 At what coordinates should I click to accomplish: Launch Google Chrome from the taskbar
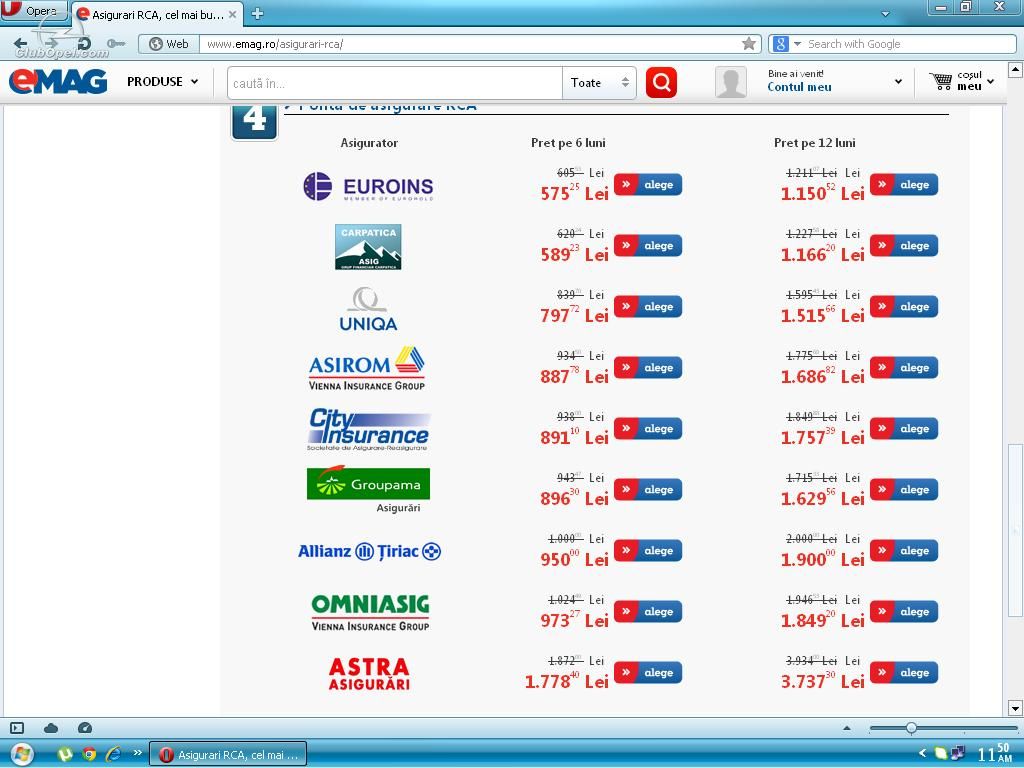click(x=89, y=754)
